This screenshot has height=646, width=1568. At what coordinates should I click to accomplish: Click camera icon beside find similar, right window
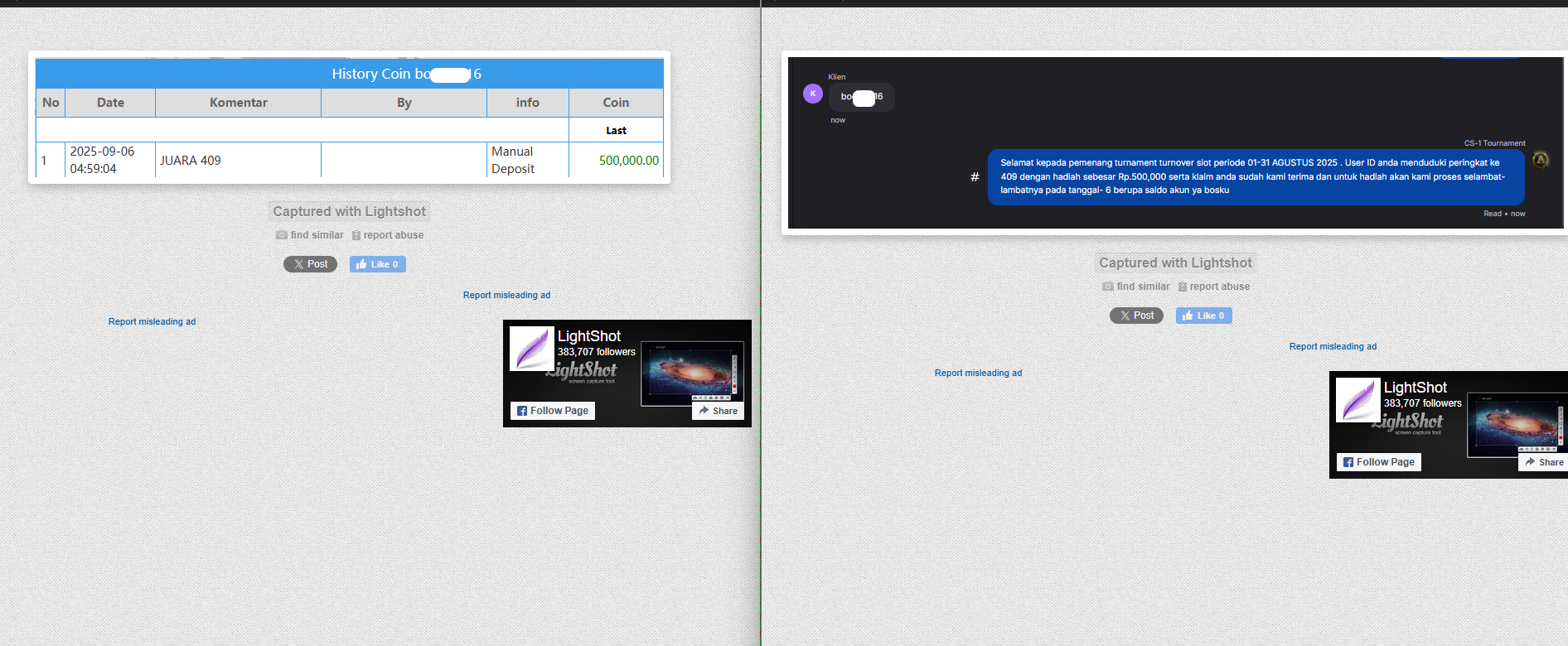pyautogui.click(x=1108, y=287)
